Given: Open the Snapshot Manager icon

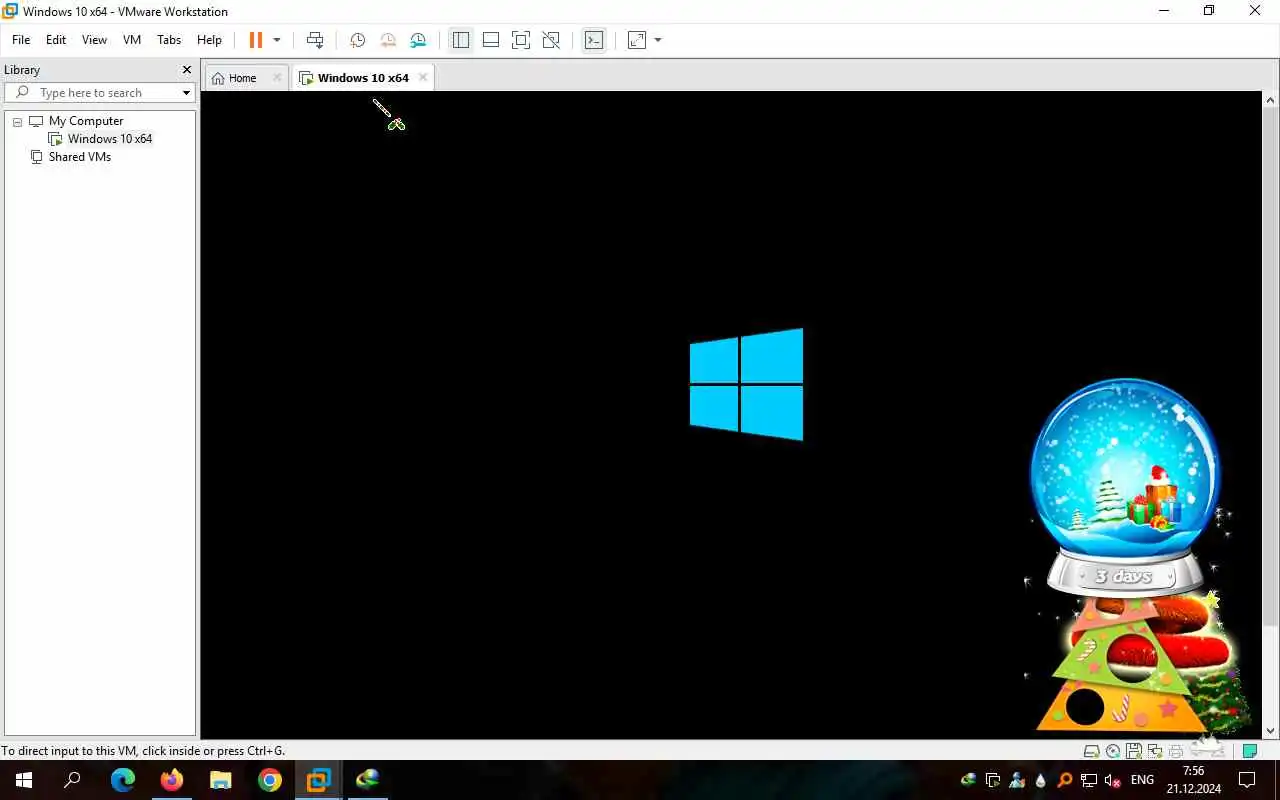Looking at the screenshot, I should click(x=418, y=40).
